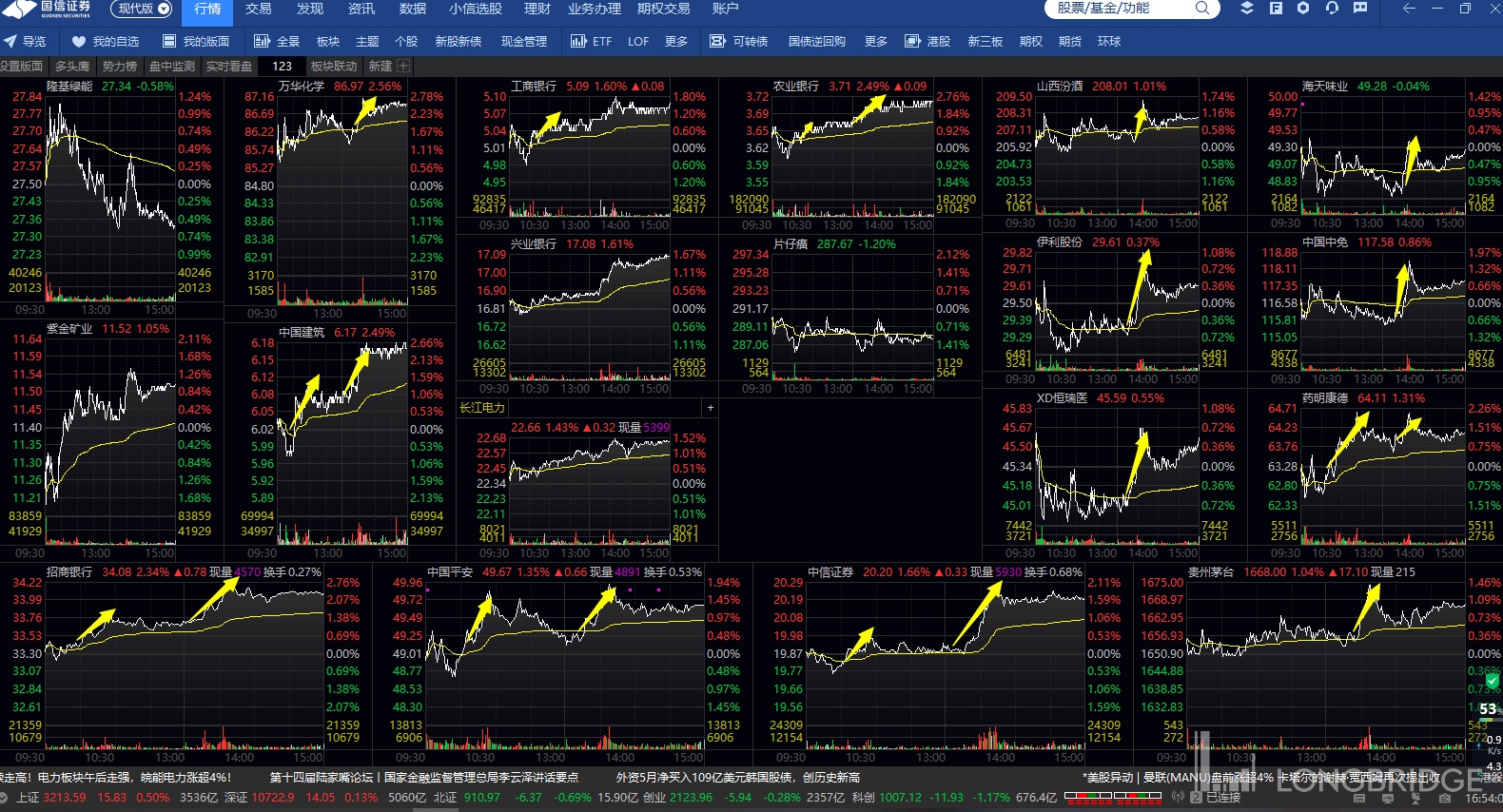The height and width of the screenshot is (812, 1503).
Task: Click the stacked layers icon
Action: (x=1247, y=9)
